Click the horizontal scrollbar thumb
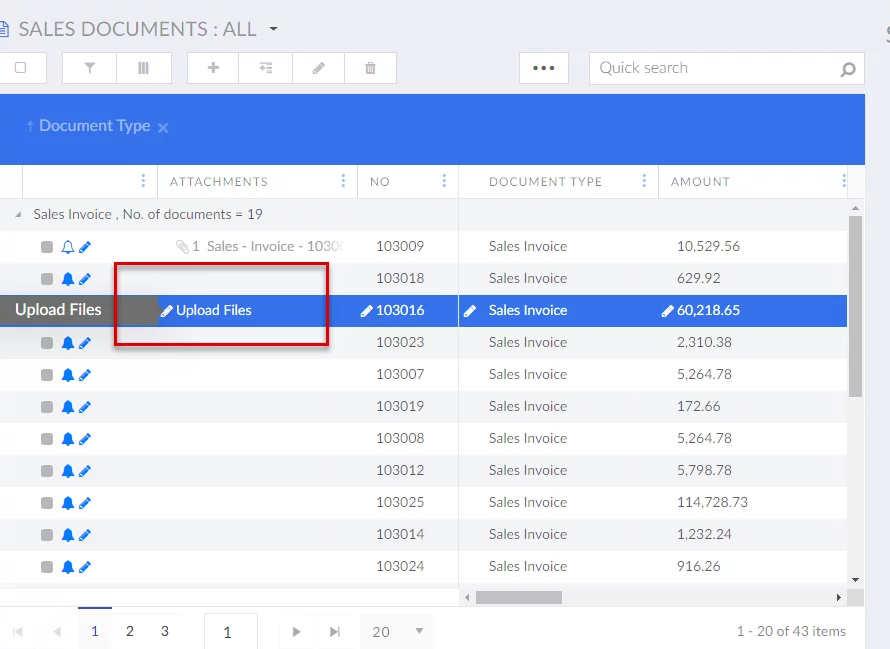Viewport: 890px width, 649px height. click(x=518, y=597)
